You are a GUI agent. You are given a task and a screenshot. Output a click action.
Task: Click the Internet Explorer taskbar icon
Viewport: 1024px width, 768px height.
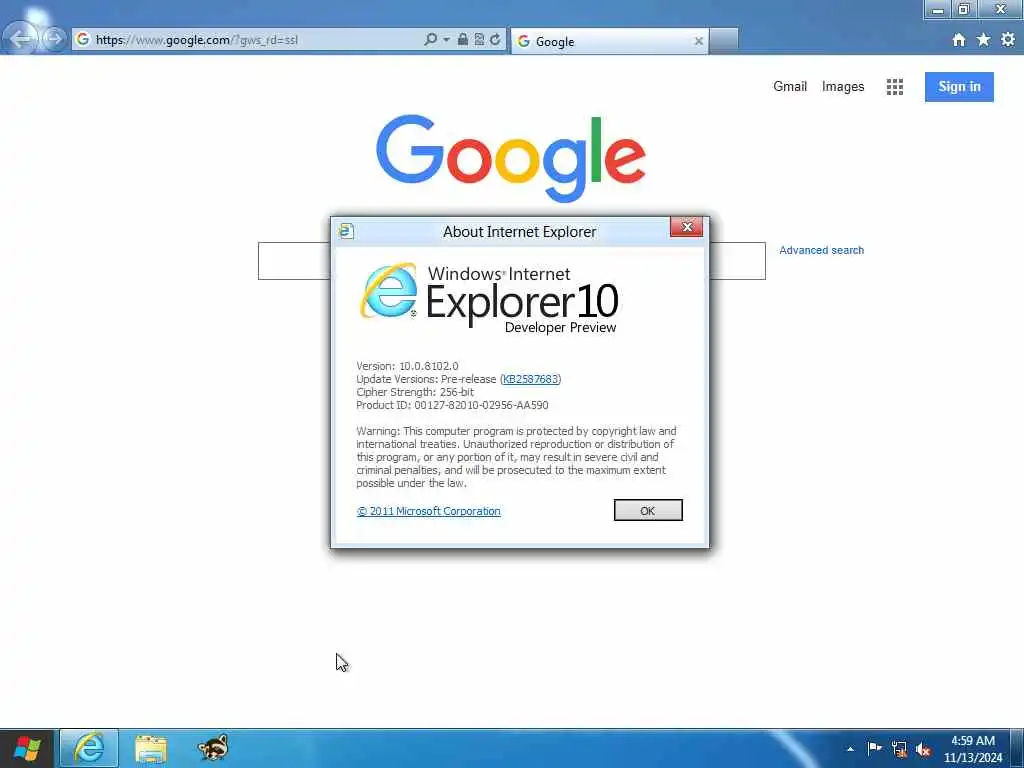click(89, 748)
